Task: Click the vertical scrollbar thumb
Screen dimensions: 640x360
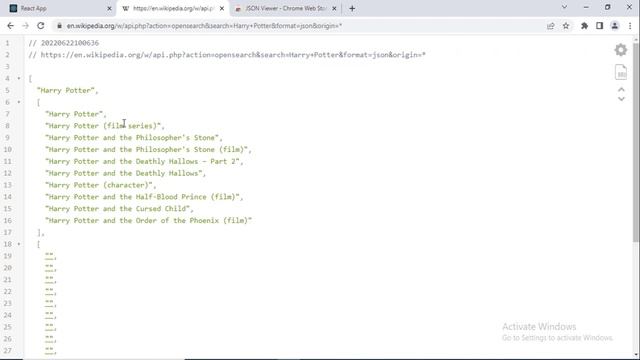Action: 636,141
